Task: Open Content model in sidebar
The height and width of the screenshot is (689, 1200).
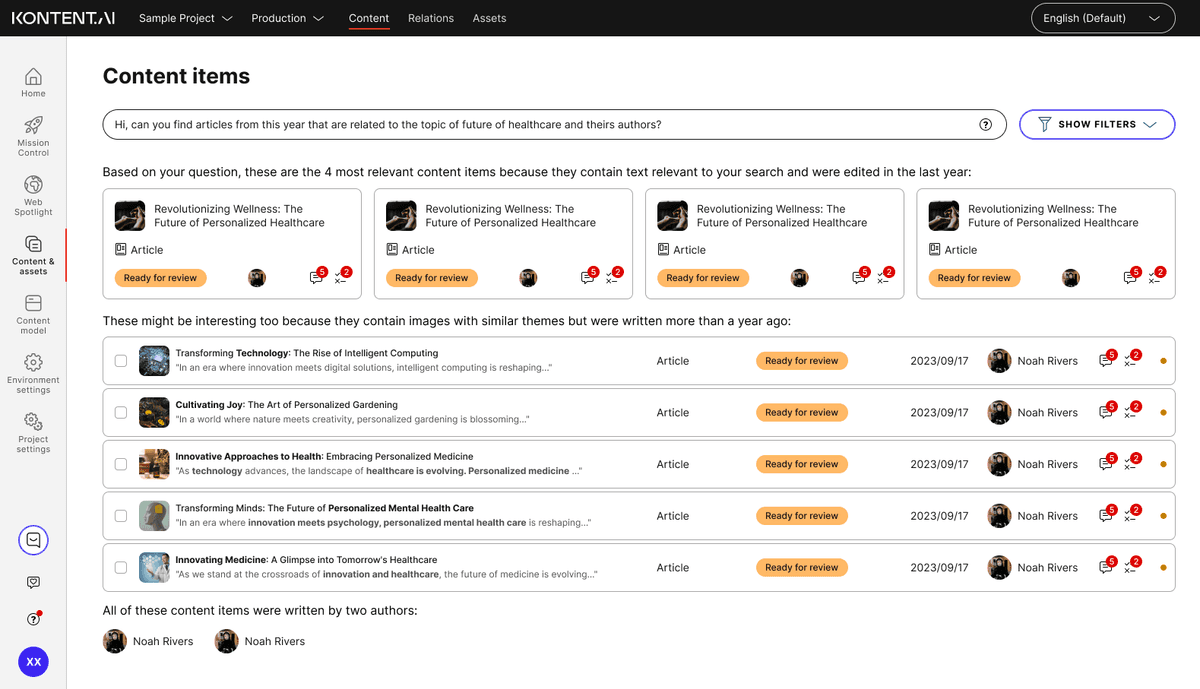Action: [33, 313]
